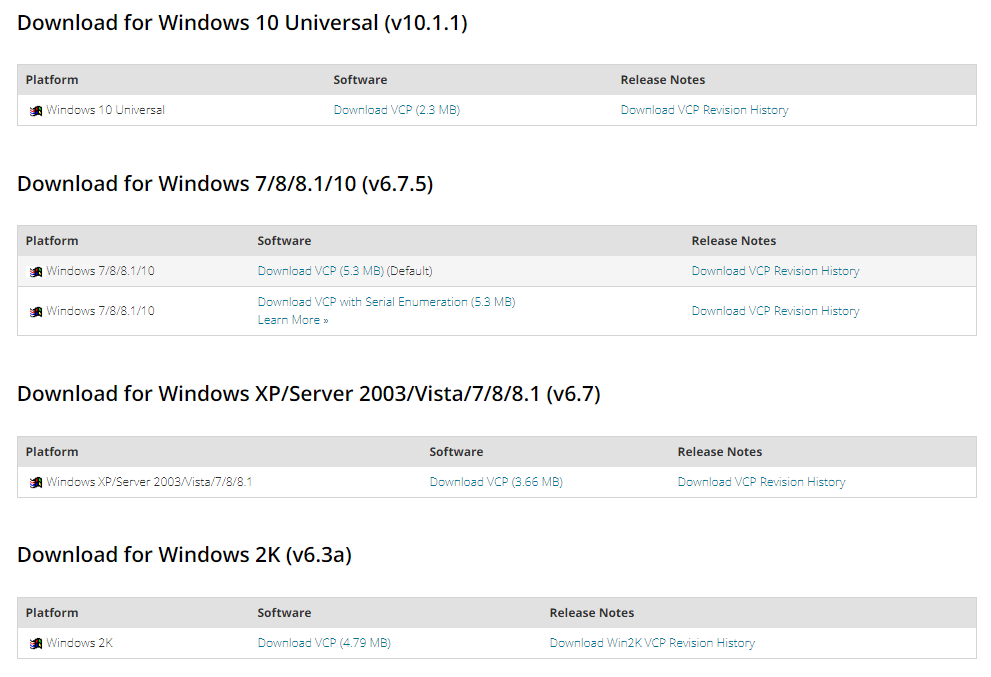Open Revision History link in Serial Enumeration row
Screen dimensions: 991x677
775,311
